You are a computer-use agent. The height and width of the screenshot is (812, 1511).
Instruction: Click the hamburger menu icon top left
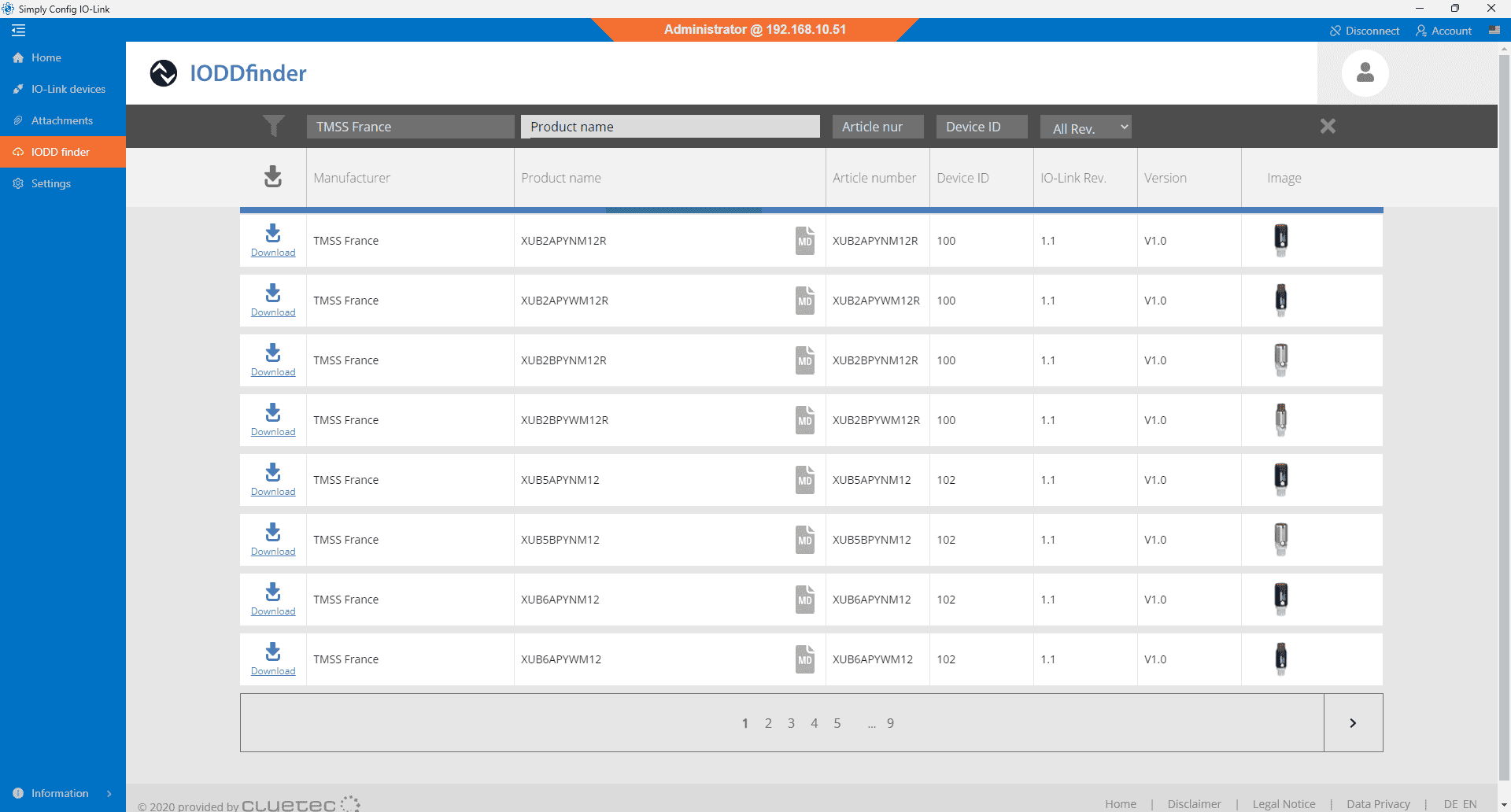coord(18,31)
